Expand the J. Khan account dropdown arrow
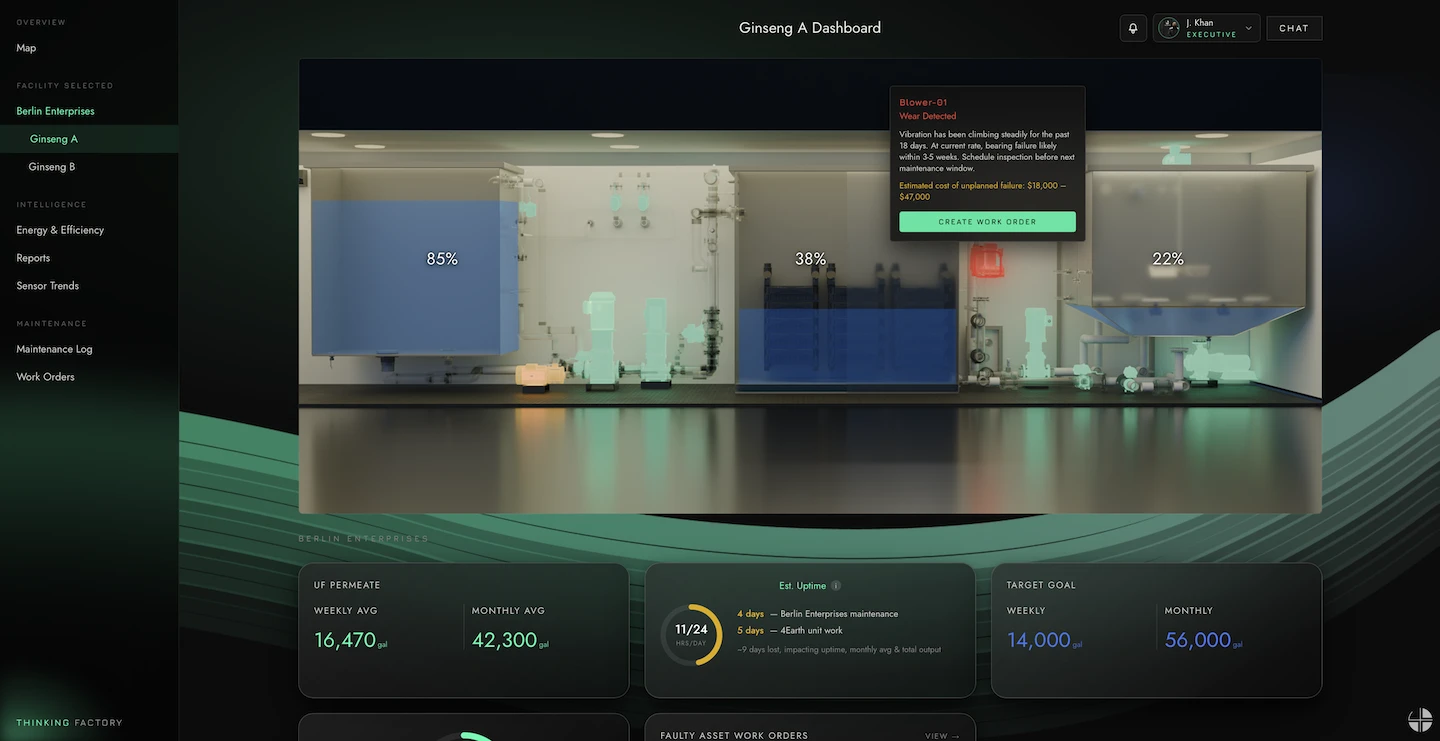 1248,28
